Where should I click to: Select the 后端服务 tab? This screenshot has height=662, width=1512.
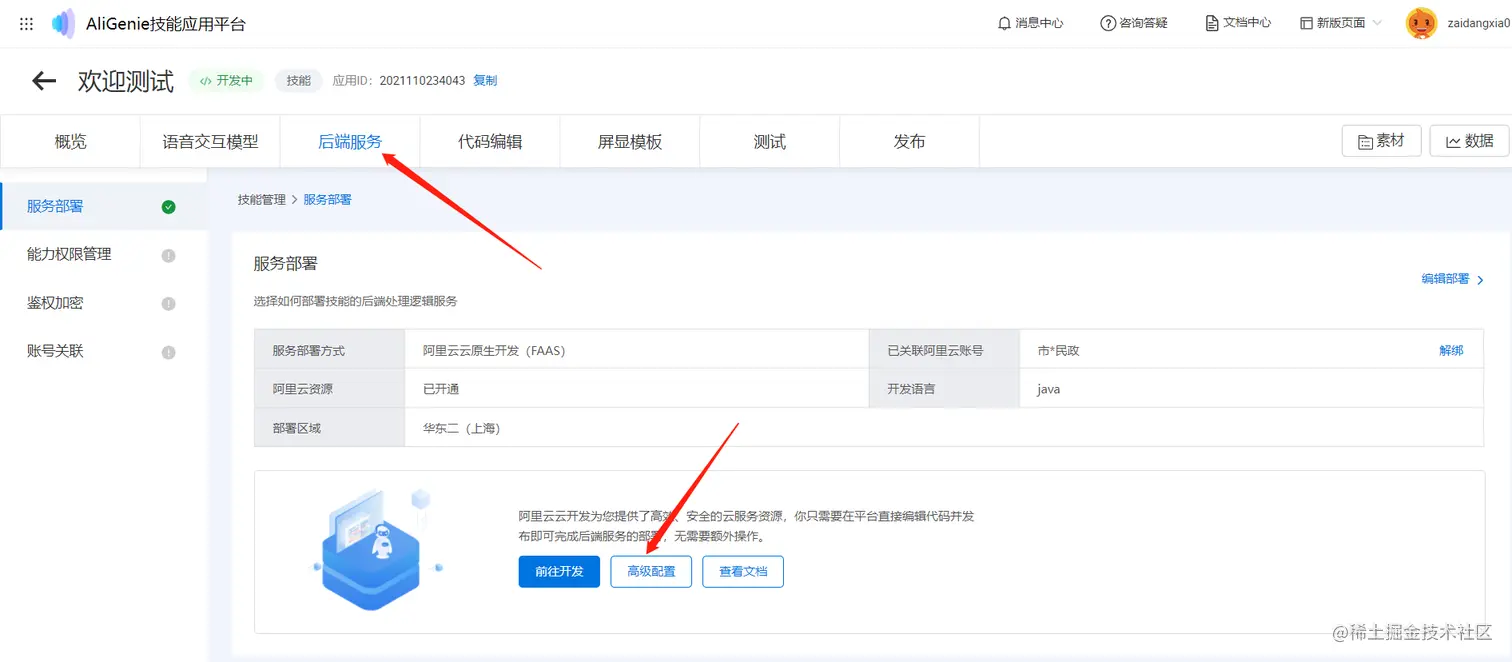point(350,142)
